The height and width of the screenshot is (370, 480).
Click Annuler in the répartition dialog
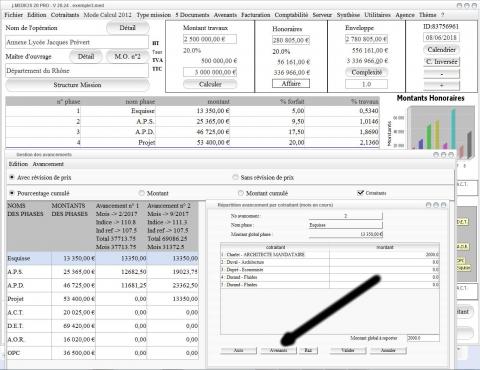point(388,350)
